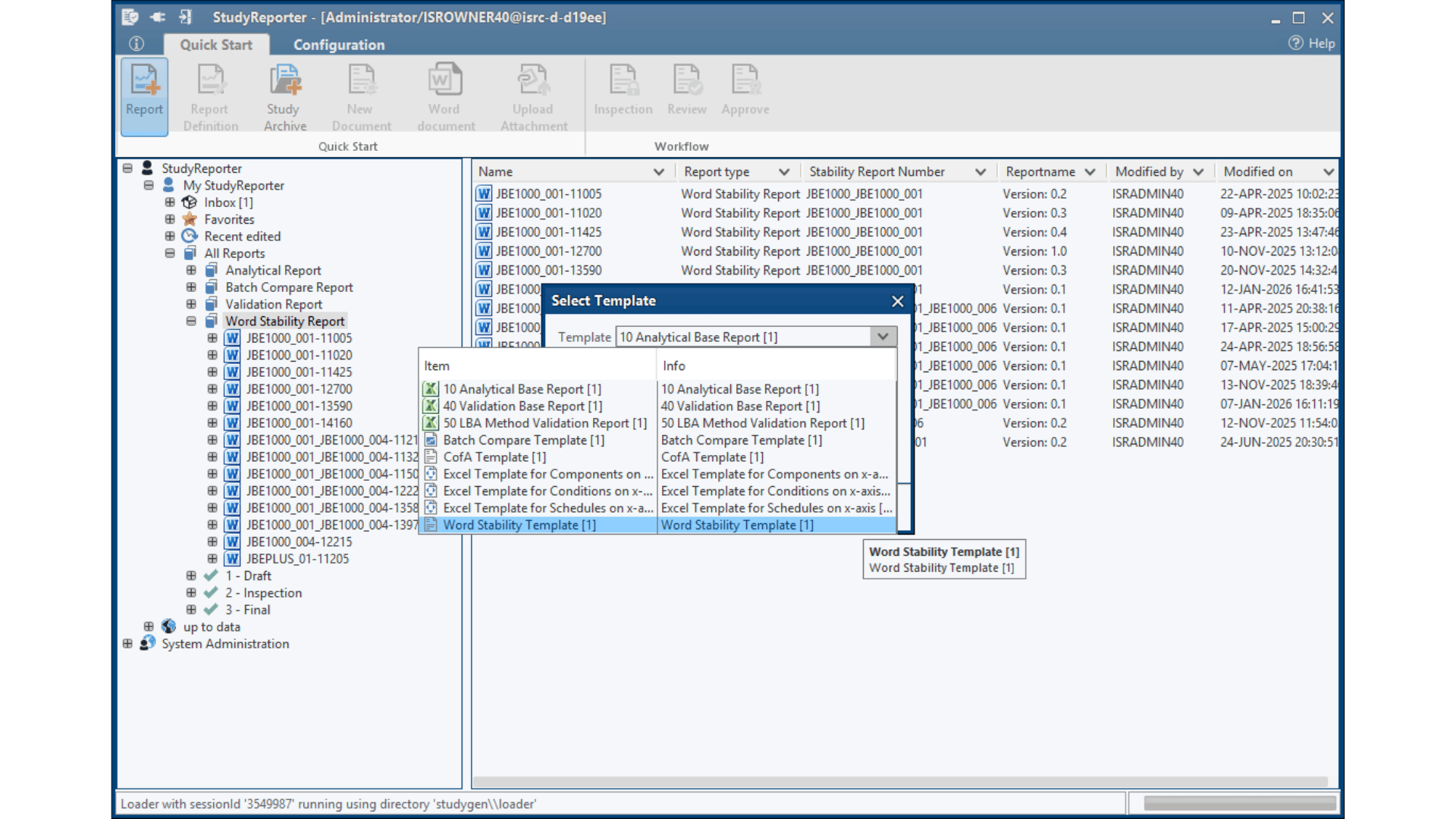Screen dimensions: 1456x819
Task: Click the horizontal scrollbar under report list
Action: pyautogui.click(x=899, y=781)
